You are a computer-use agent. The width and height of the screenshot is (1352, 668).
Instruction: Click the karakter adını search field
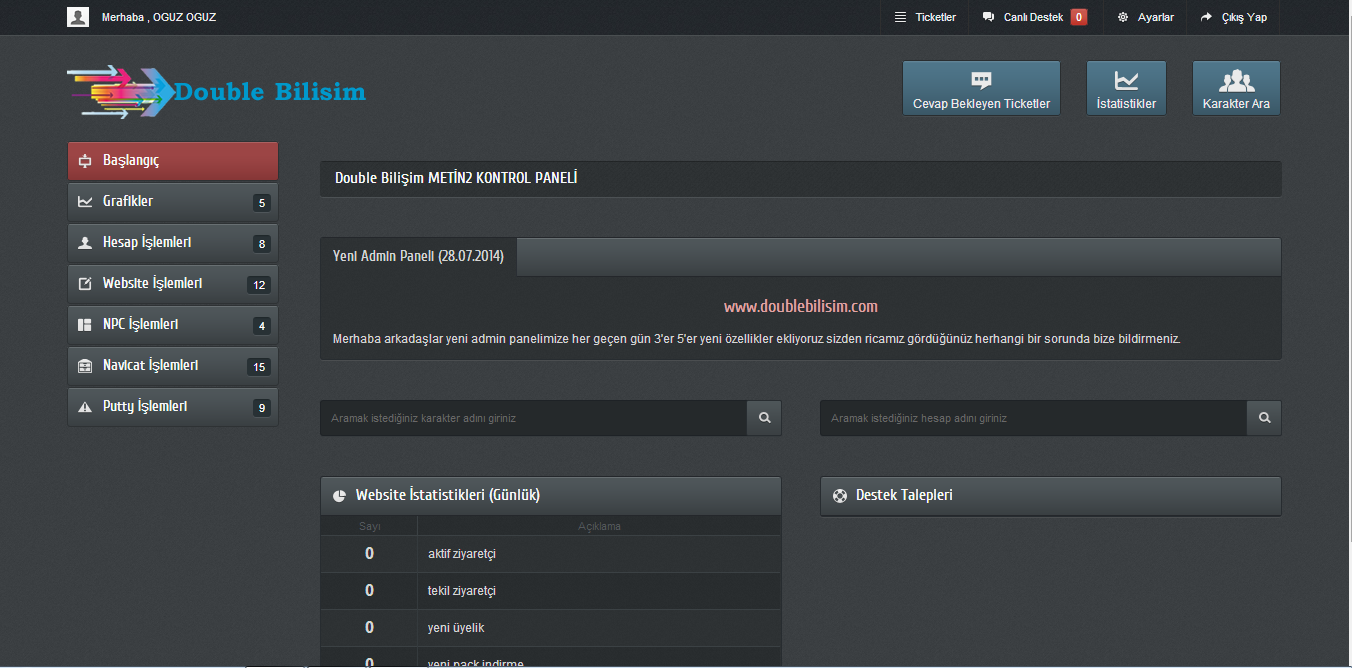point(533,418)
